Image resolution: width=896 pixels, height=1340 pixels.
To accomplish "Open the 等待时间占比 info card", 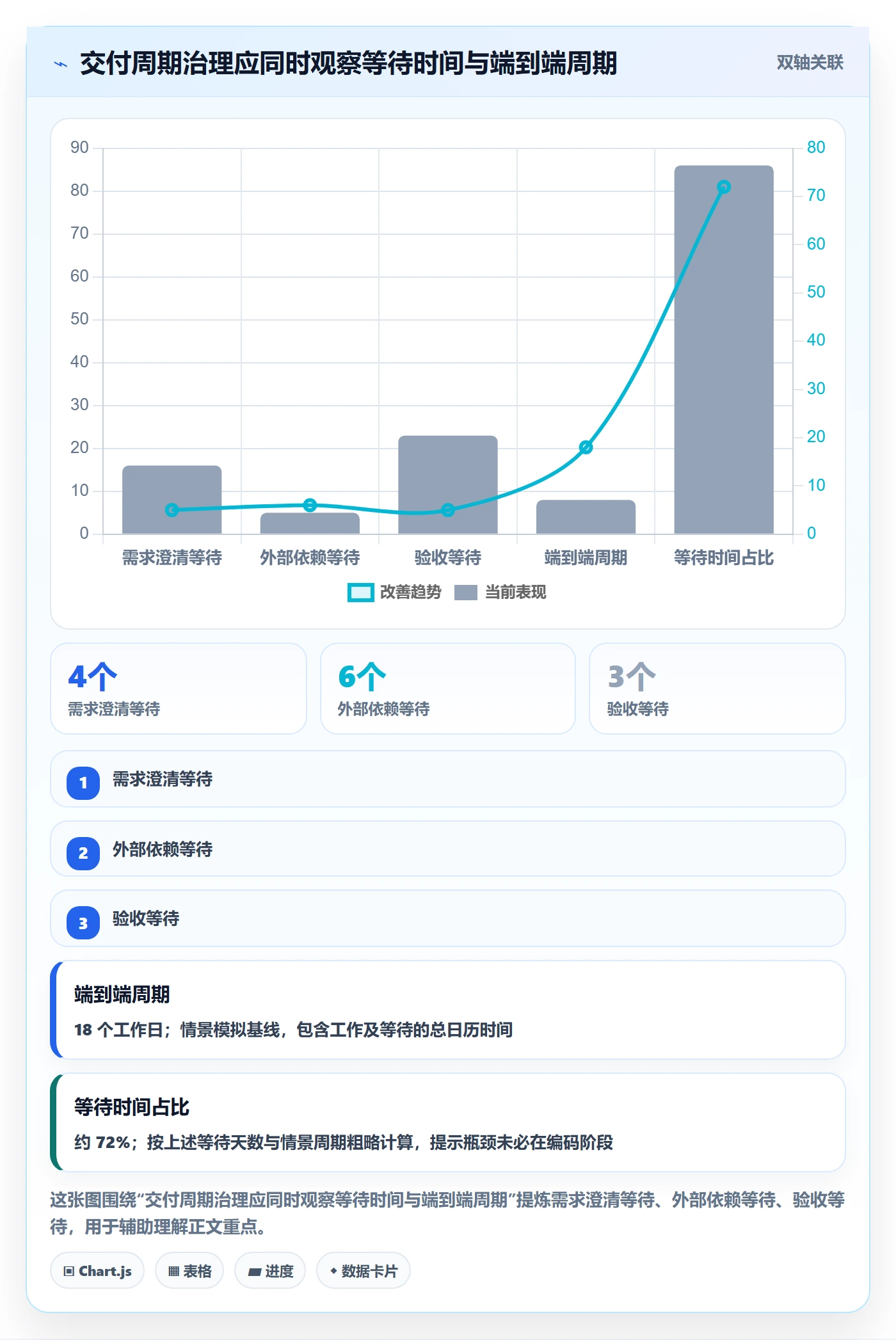I will coord(447,1122).
